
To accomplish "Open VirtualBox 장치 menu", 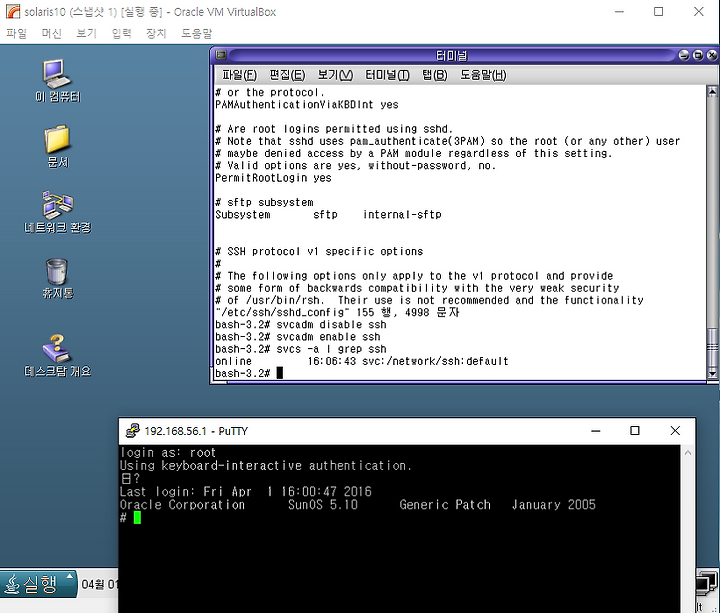I will 156,33.
